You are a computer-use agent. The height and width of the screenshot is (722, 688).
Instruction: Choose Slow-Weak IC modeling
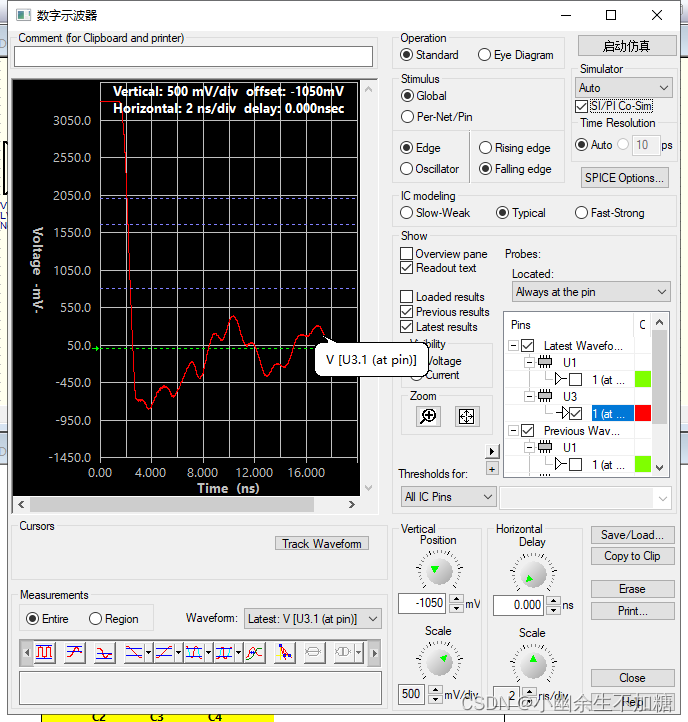[435, 213]
